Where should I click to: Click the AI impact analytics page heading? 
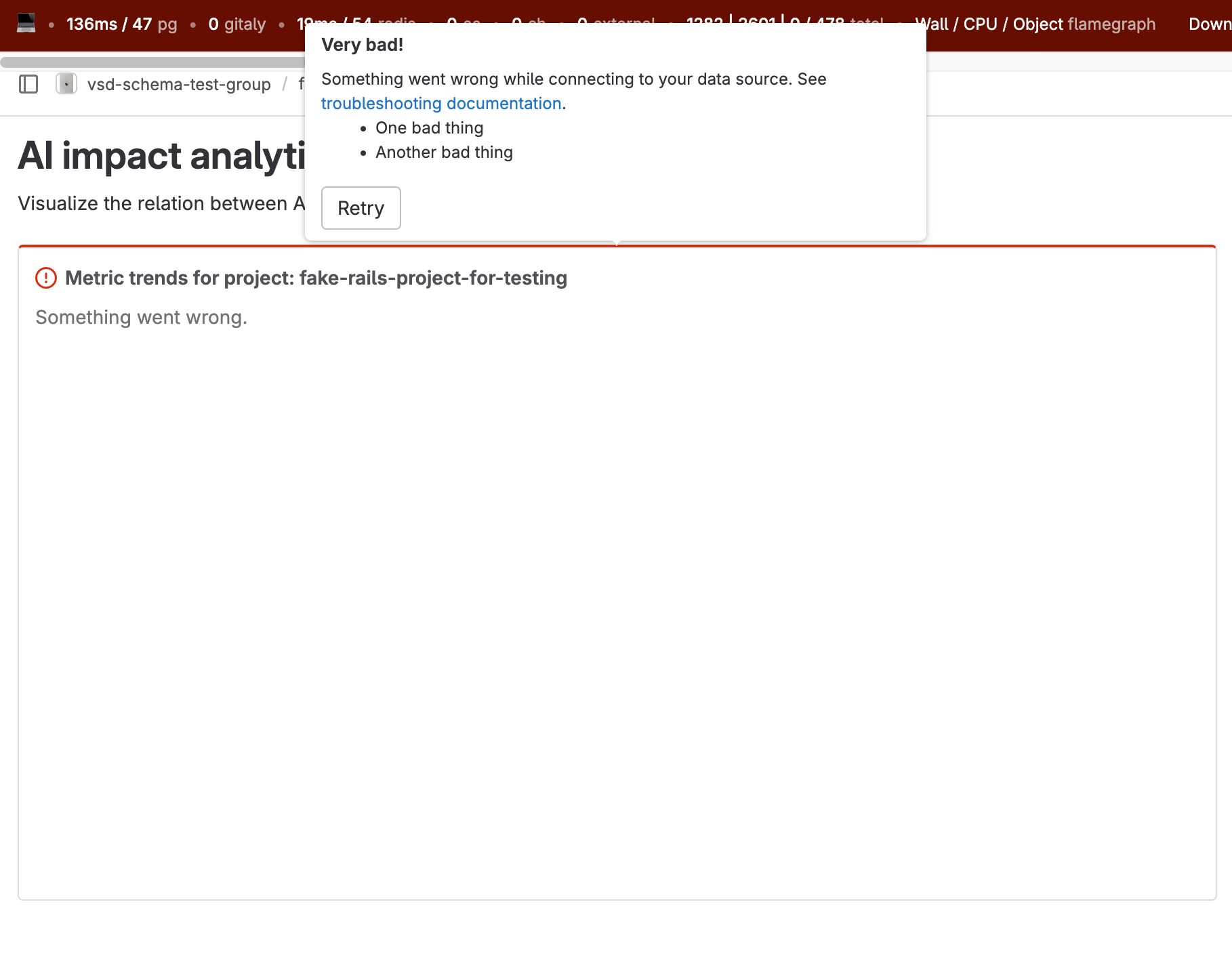[x=161, y=156]
